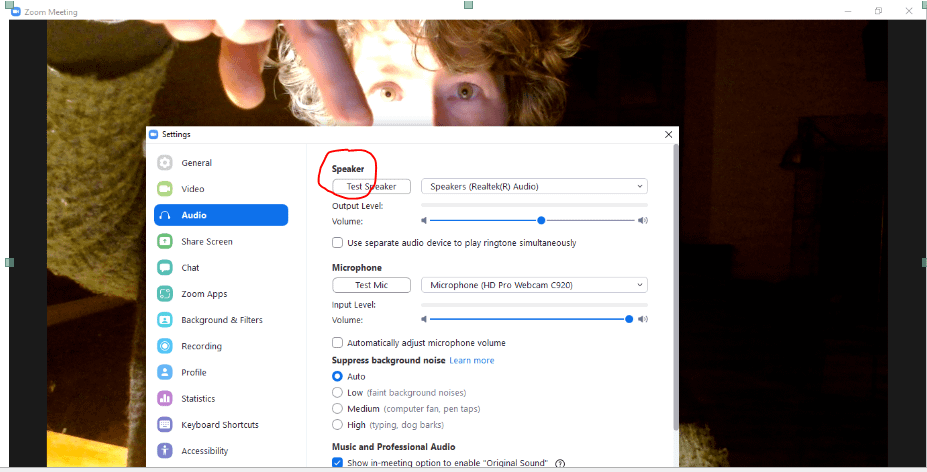Click the Original Sound help question icon
This screenshot has height=472, width=927.
(x=560, y=463)
